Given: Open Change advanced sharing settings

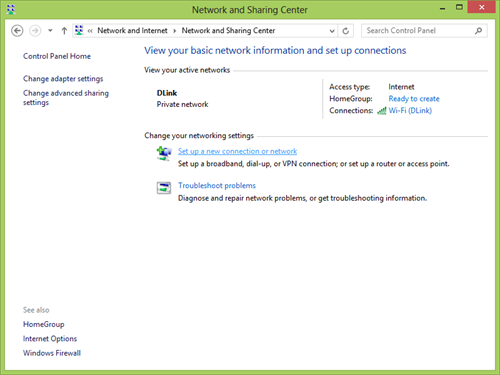Looking at the screenshot, I should coord(66,98).
